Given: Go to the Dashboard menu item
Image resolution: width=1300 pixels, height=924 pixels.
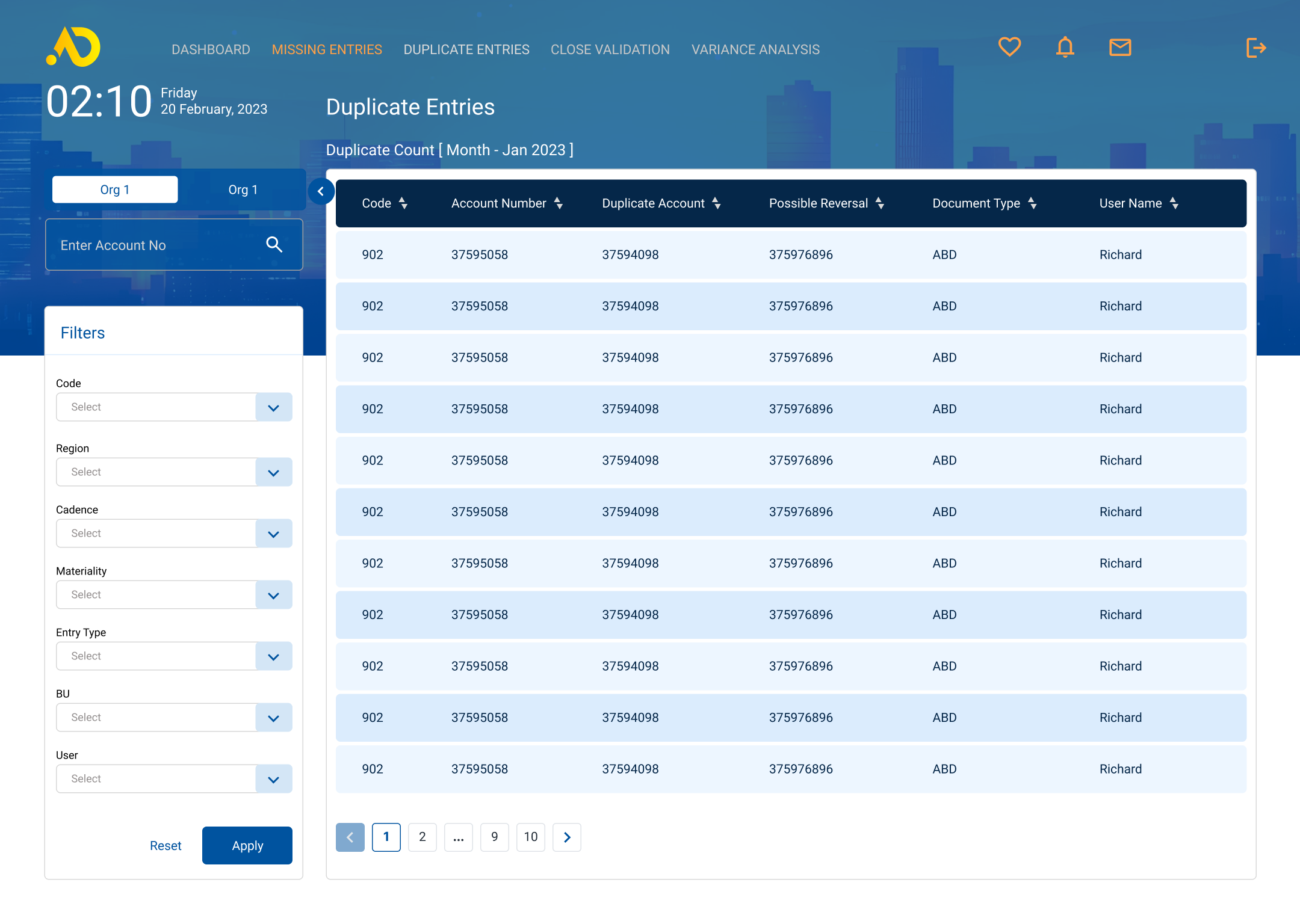Looking at the screenshot, I should pos(211,49).
